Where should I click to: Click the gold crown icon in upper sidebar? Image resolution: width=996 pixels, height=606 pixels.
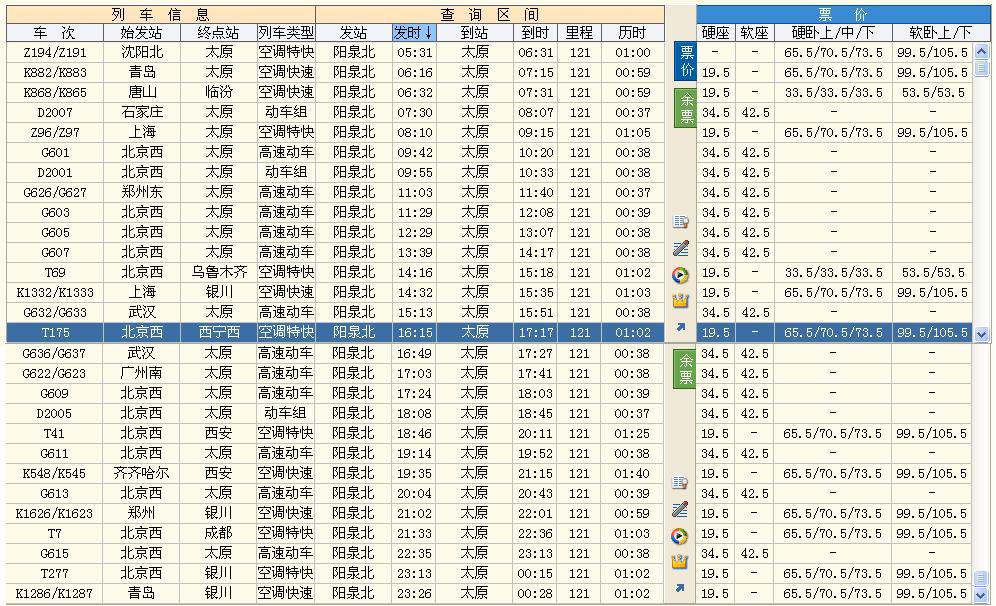pyautogui.click(x=680, y=300)
